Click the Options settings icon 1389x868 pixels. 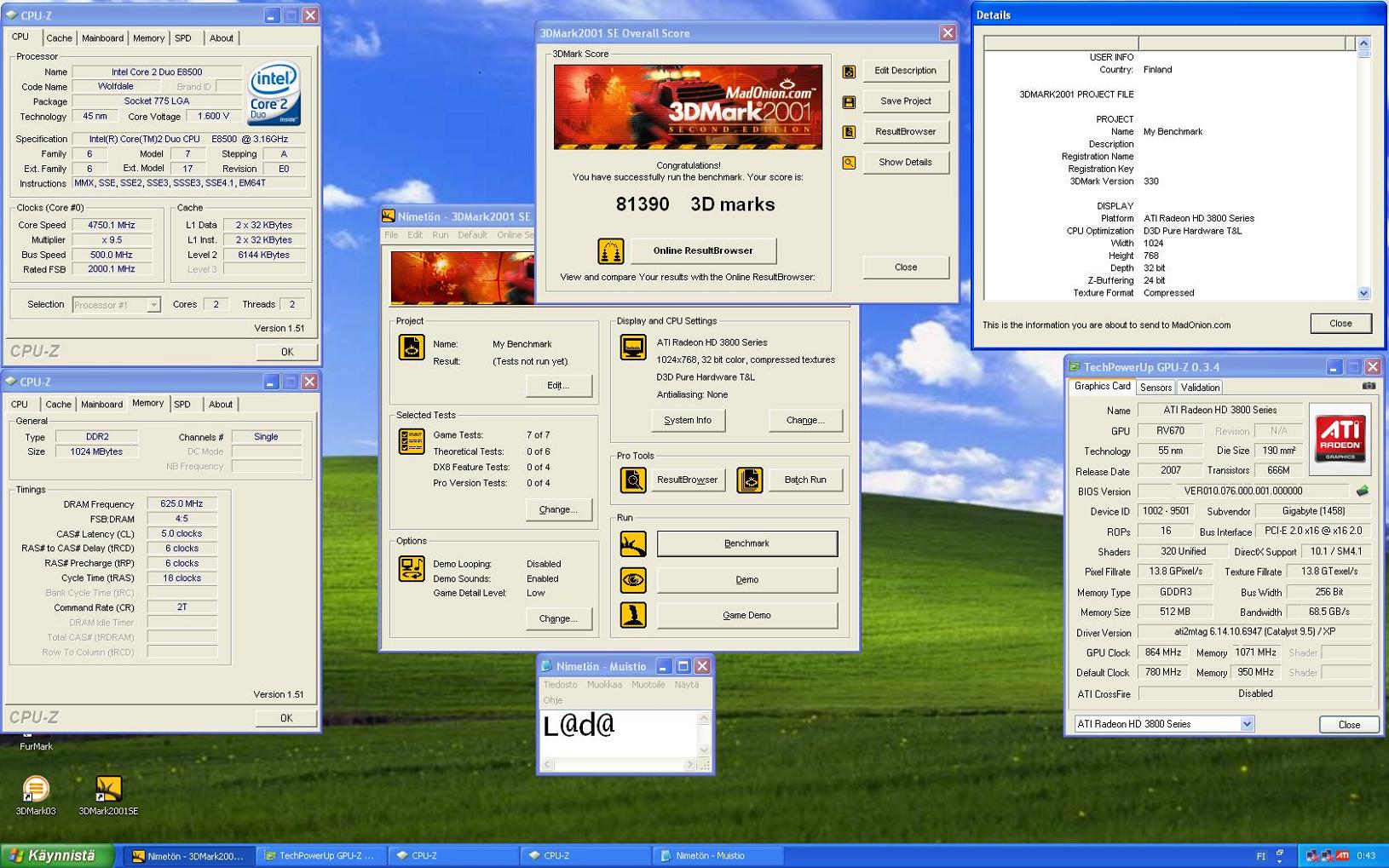412,568
